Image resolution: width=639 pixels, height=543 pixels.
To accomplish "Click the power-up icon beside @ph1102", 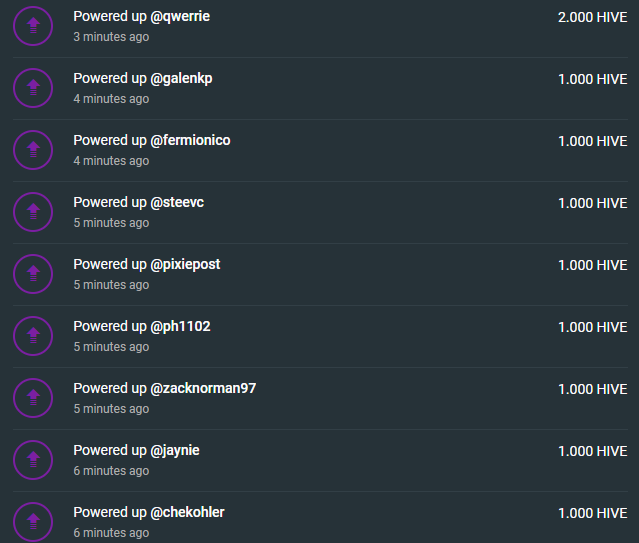I will (33, 336).
